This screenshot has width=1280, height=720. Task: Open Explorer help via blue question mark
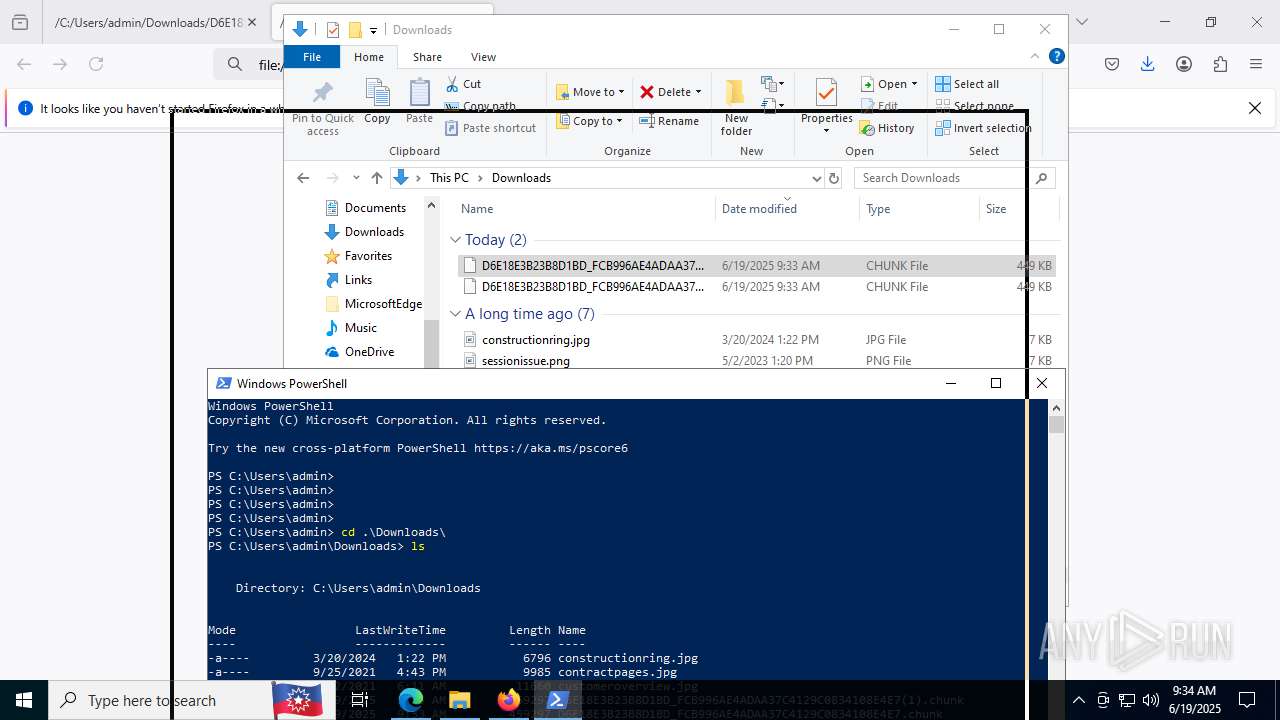point(1056,57)
